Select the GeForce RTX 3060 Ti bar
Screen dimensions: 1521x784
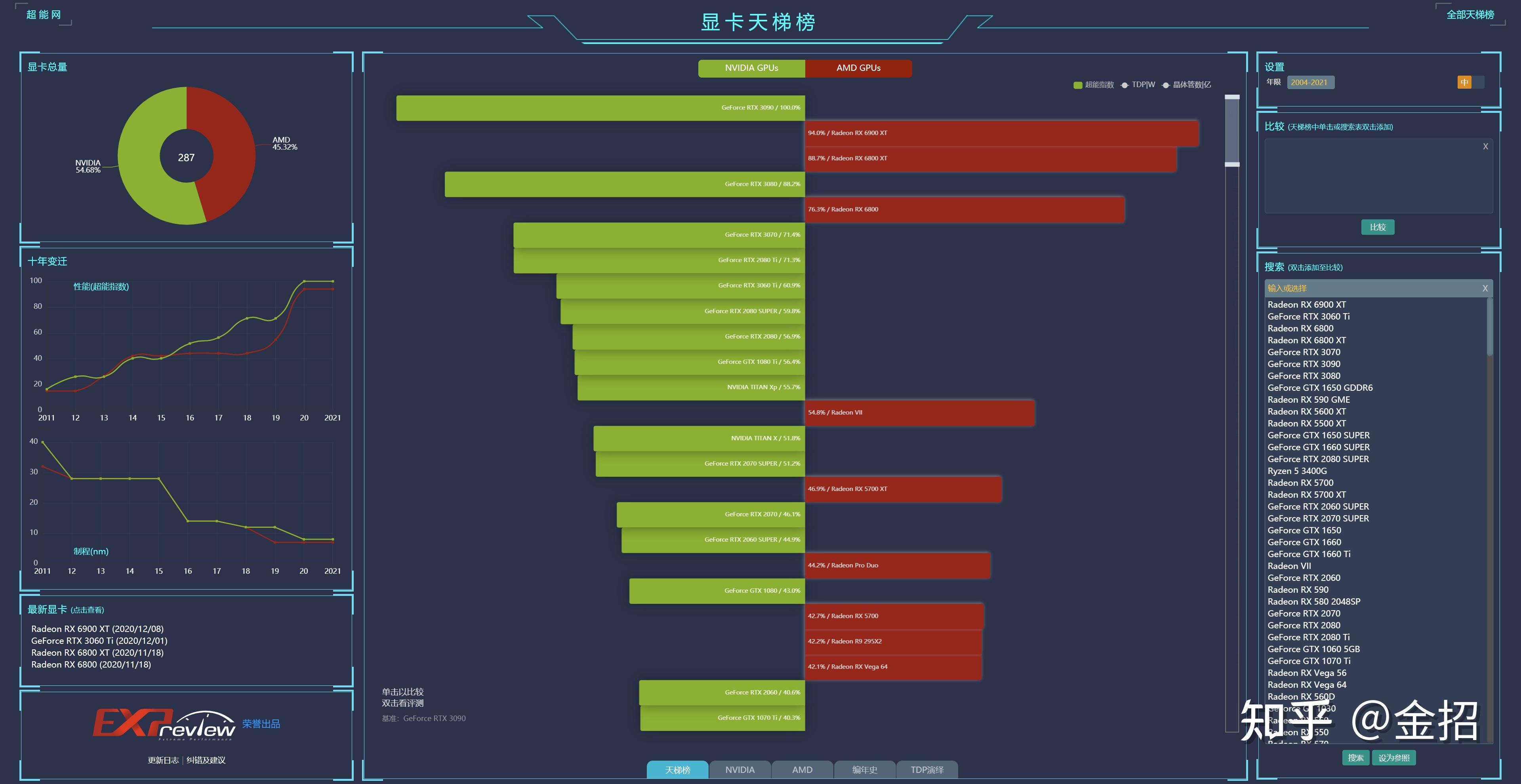tap(680, 286)
